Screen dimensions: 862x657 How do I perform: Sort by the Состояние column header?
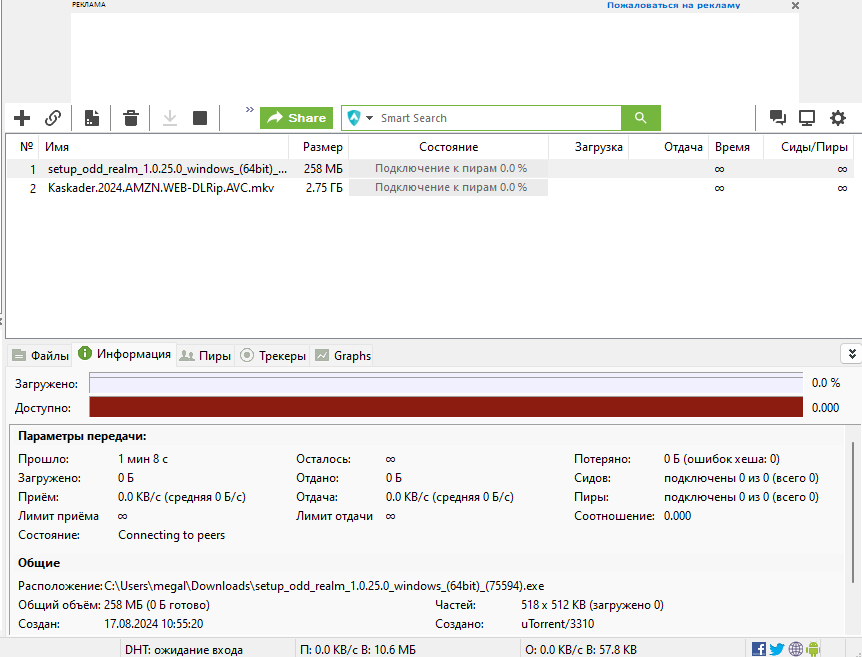(449, 147)
